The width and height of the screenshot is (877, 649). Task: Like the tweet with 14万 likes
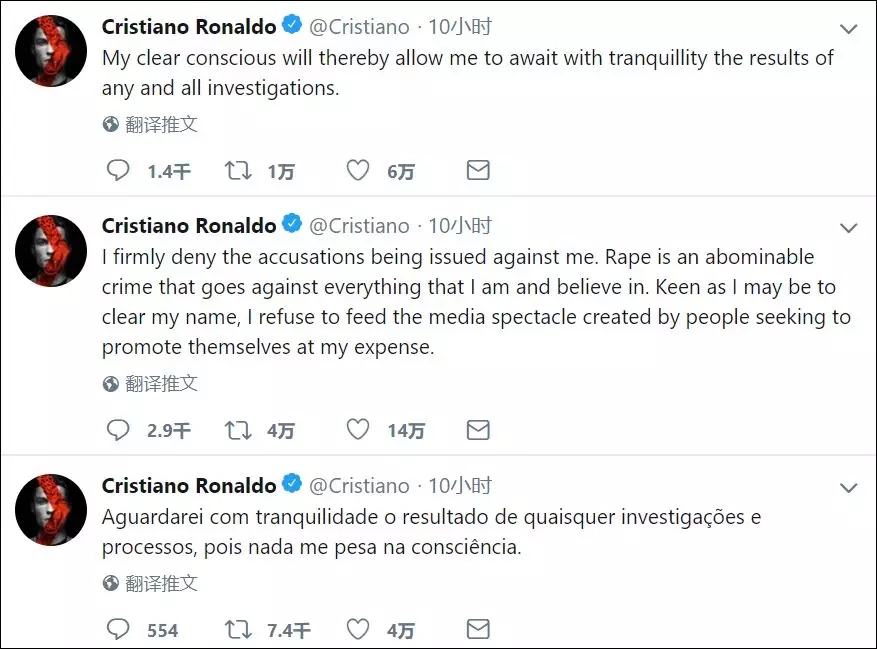pos(358,430)
